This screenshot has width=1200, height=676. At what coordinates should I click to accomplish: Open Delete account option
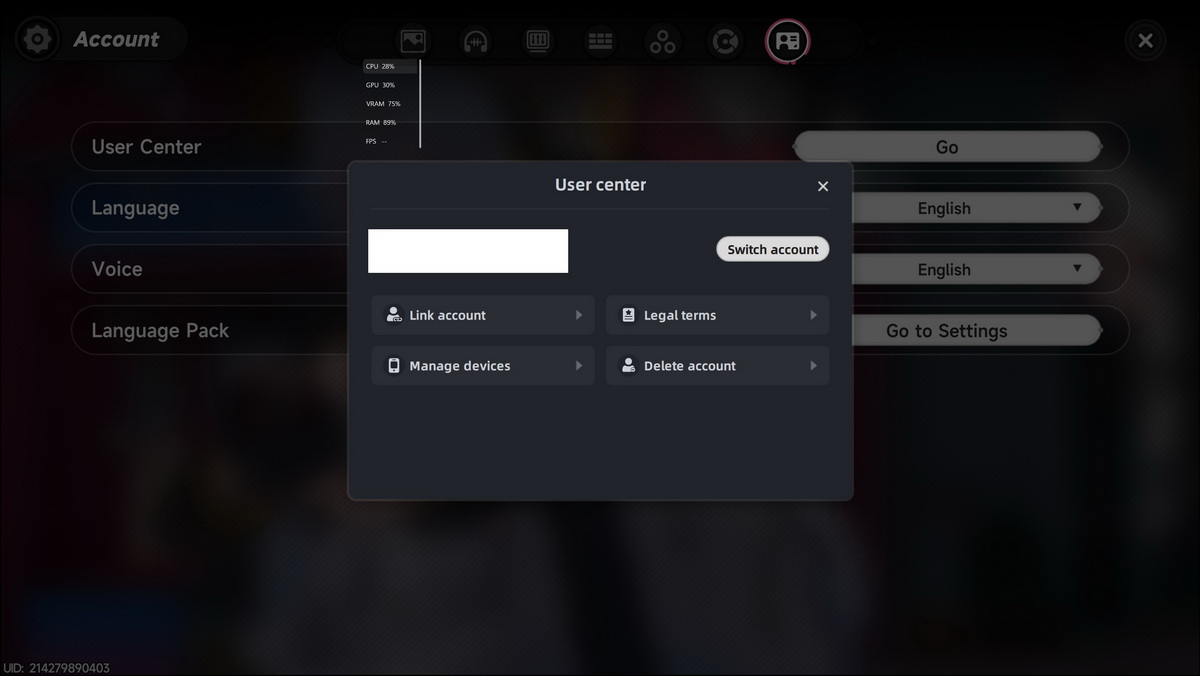click(x=717, y=366)
